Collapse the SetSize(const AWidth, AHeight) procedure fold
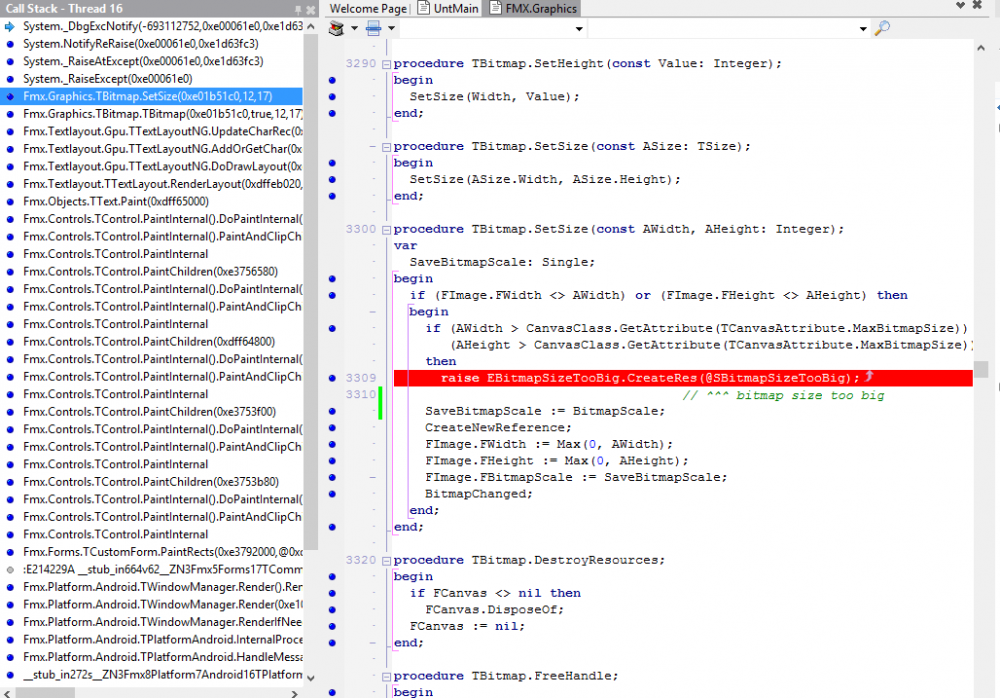The width and height of the screenshot is (1000, 698). point(386,230)
